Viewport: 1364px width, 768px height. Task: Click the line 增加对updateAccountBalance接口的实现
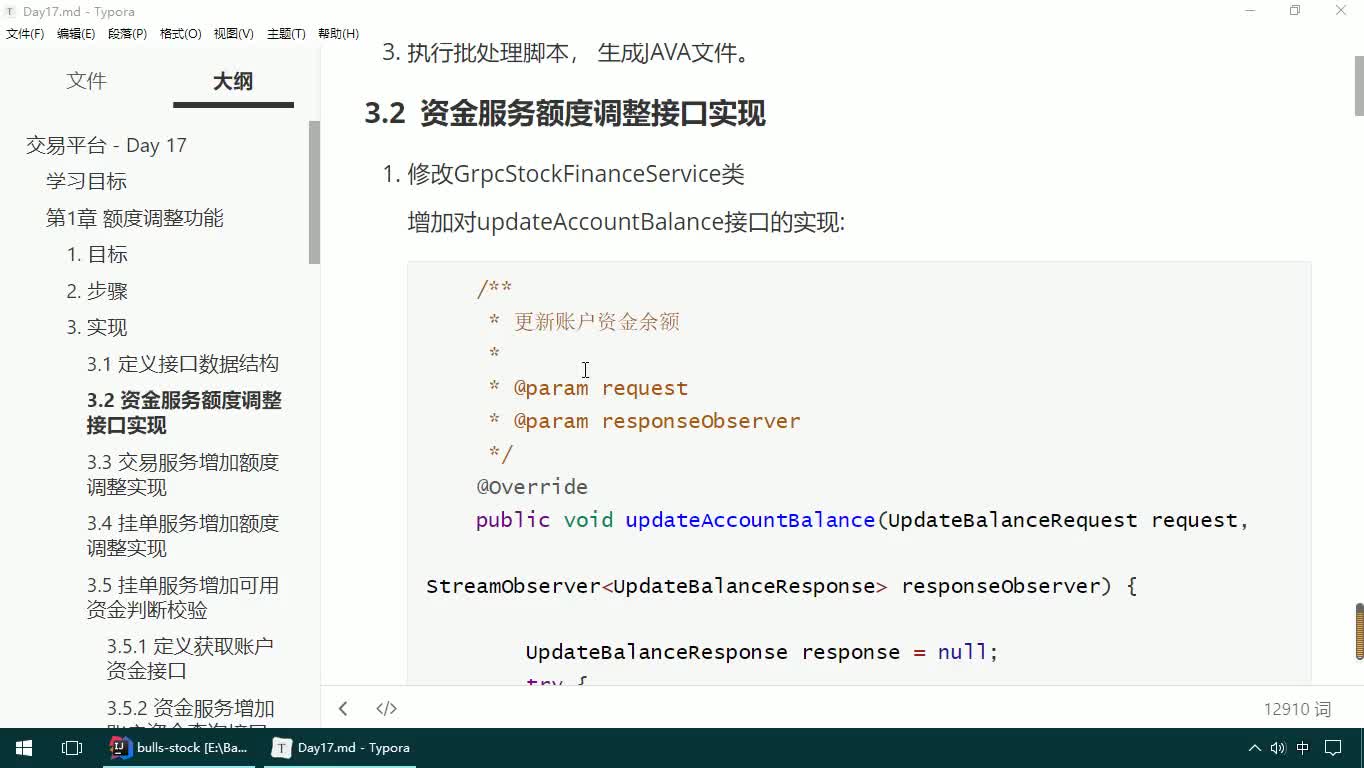coord(626,222)
